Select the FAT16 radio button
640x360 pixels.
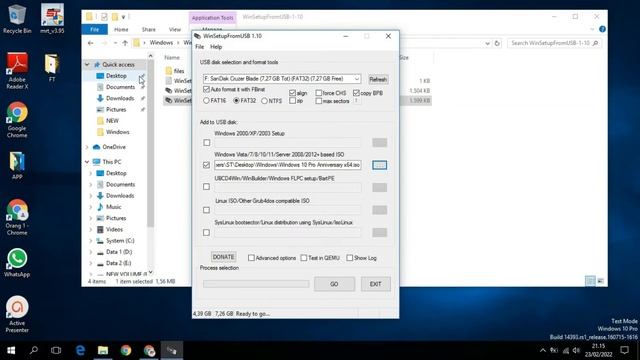(x=206, y=100)
